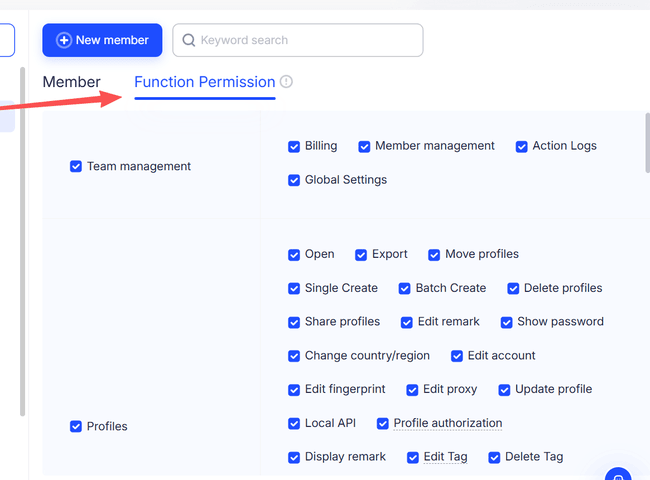This screenshot has height=480, width=650.
Task: Toggle Edit fingerprint checkbox
Action: (x=294, y=390)
